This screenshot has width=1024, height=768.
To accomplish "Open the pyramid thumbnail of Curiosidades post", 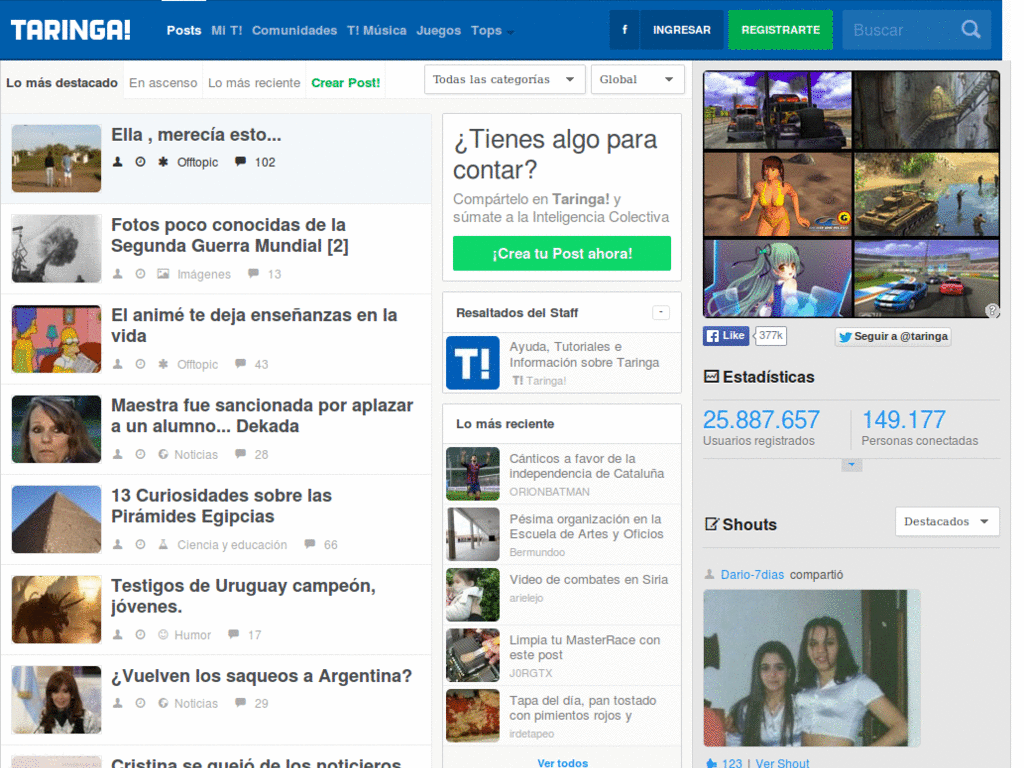I will 56,519.
